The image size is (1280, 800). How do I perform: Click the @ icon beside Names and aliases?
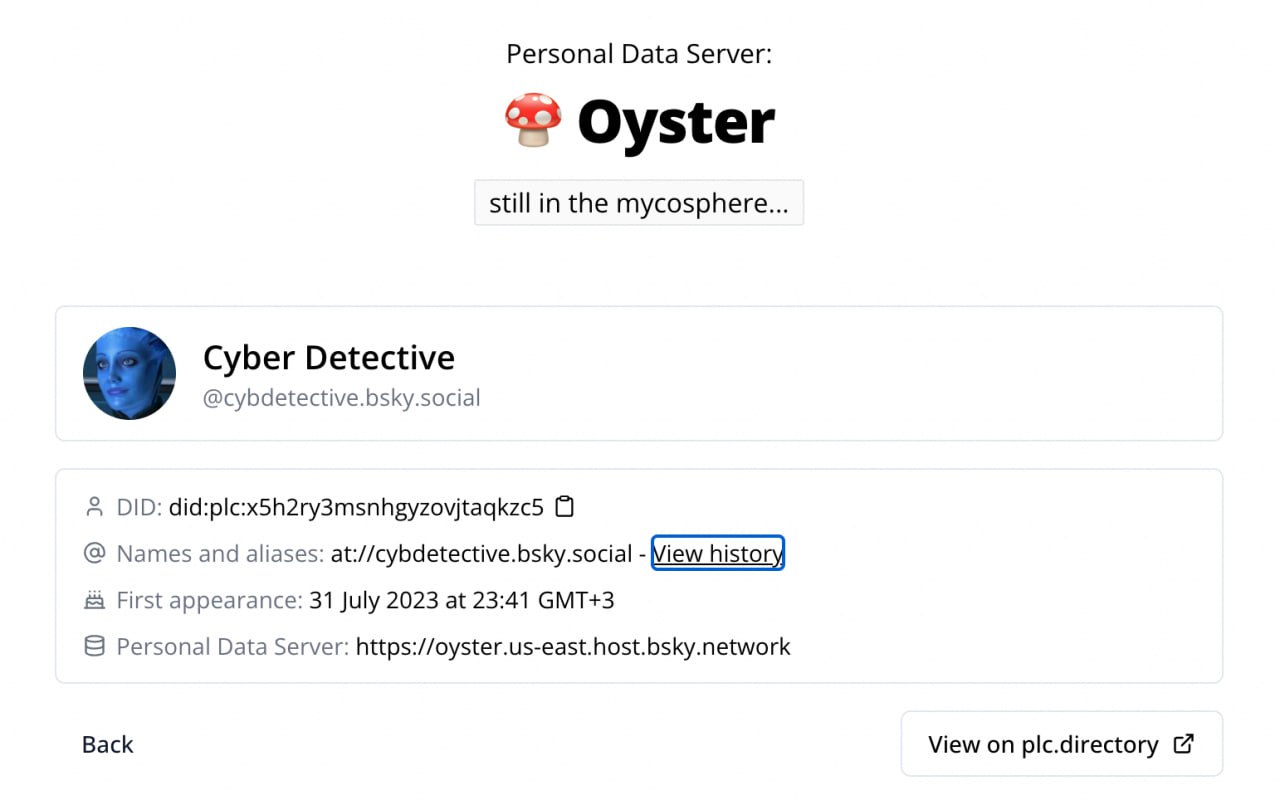[x=94, y=553]
